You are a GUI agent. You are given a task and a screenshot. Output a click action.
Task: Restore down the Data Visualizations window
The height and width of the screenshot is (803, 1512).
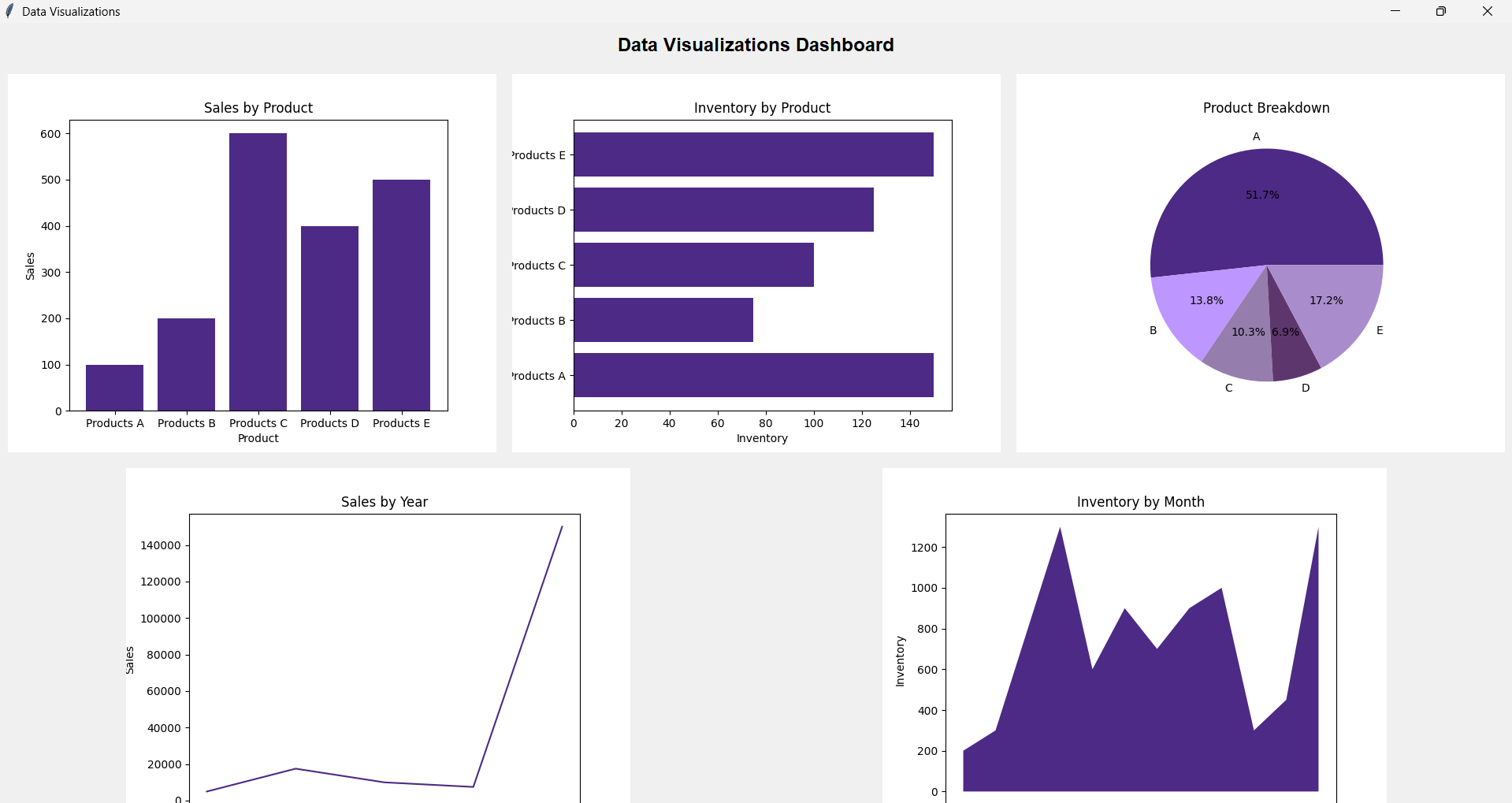[1441, 11]
